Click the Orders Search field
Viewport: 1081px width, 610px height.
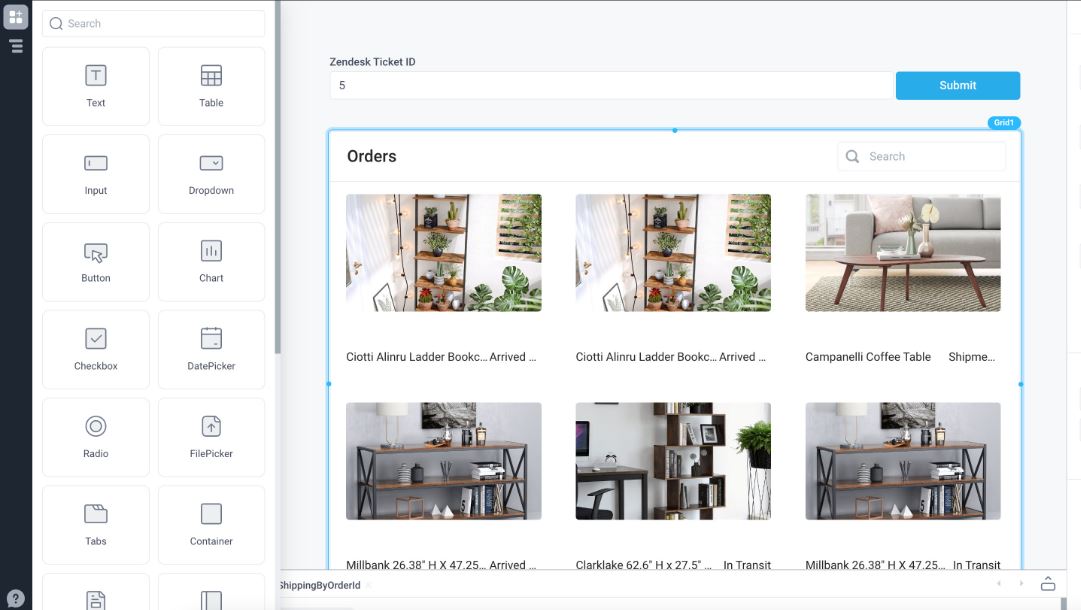pos(922,156)
